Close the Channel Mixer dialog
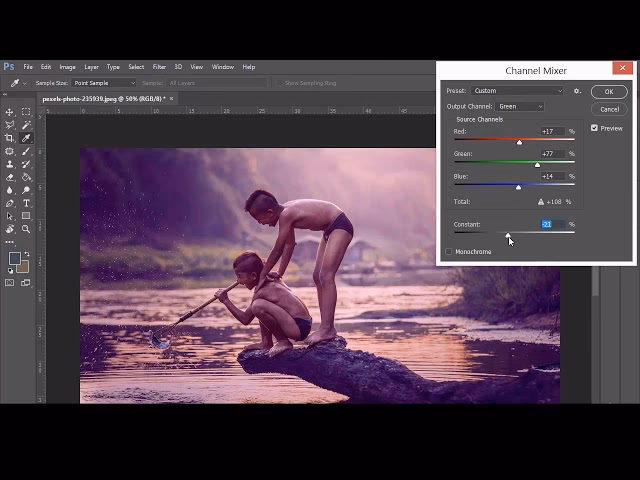 pos(622,68)
